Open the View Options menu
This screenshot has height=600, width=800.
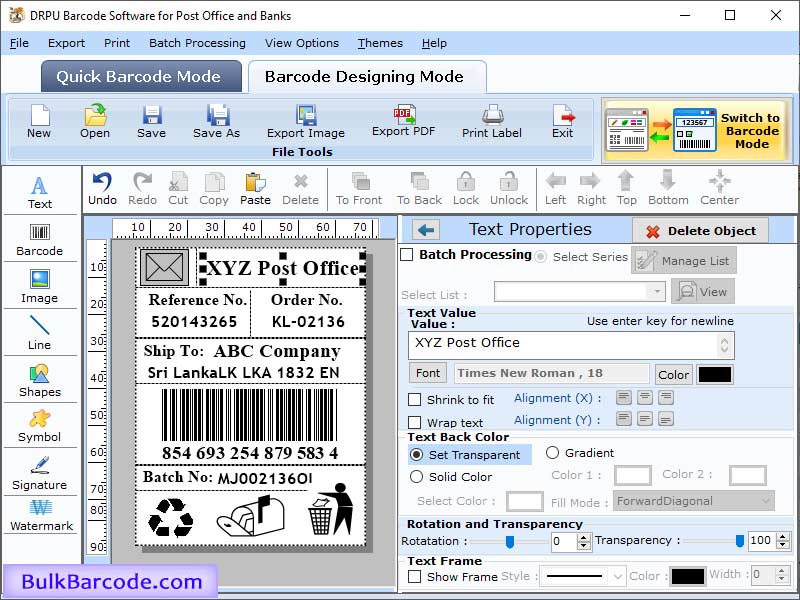point(302,43)
